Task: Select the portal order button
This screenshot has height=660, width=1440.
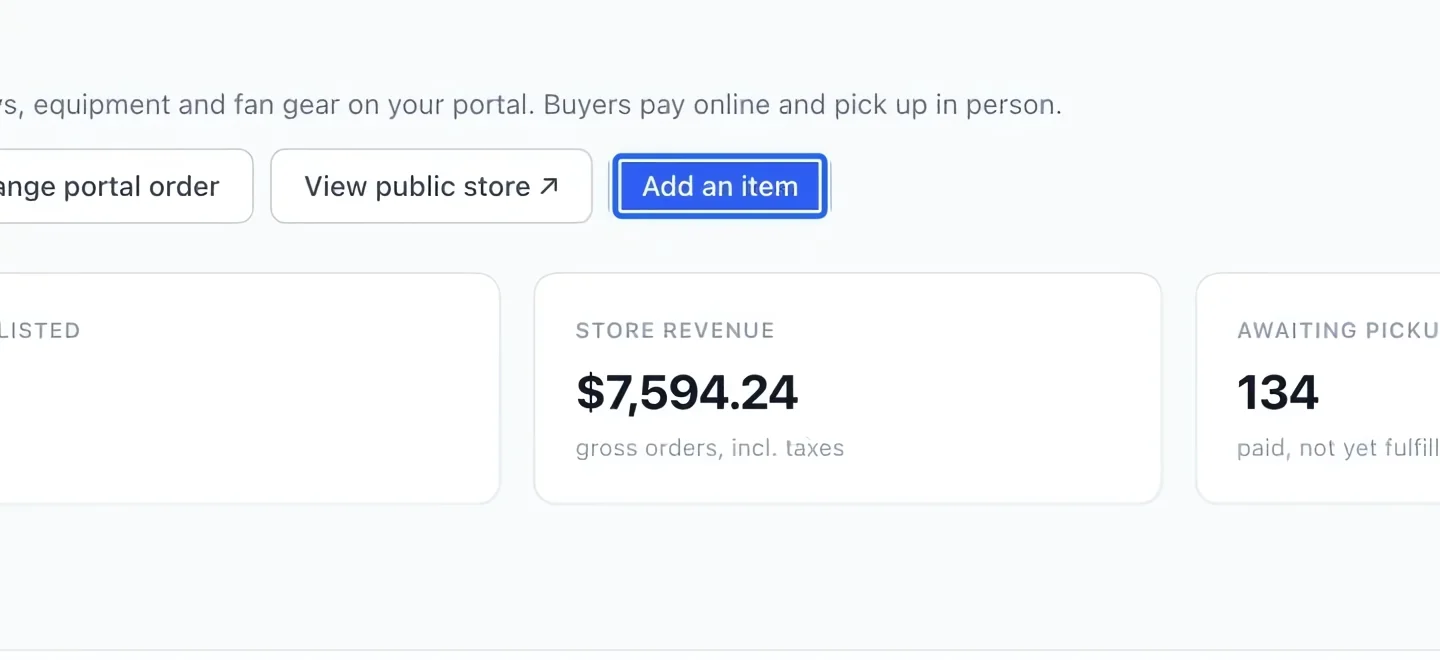Action: point(125,186)
